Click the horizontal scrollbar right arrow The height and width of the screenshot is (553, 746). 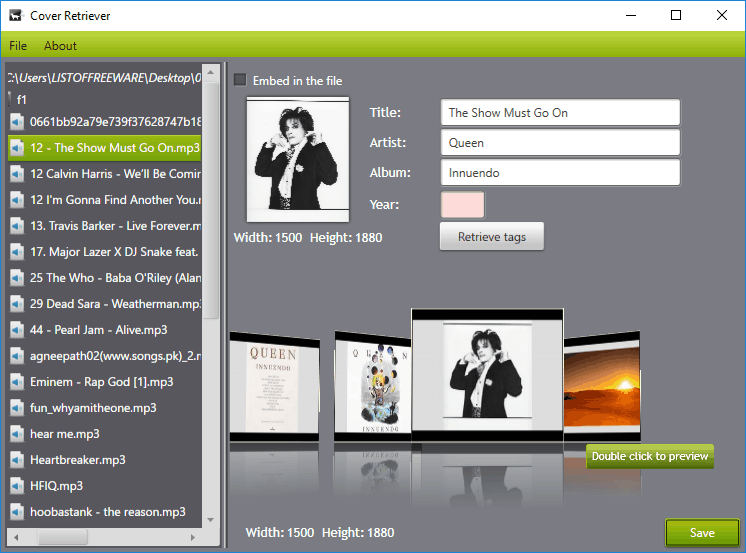click(193, 537)
